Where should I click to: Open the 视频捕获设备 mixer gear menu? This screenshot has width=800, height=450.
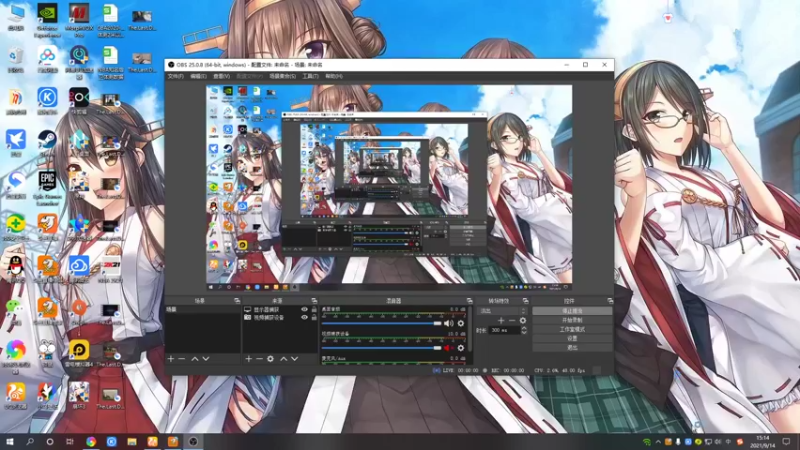pos(461,348)
